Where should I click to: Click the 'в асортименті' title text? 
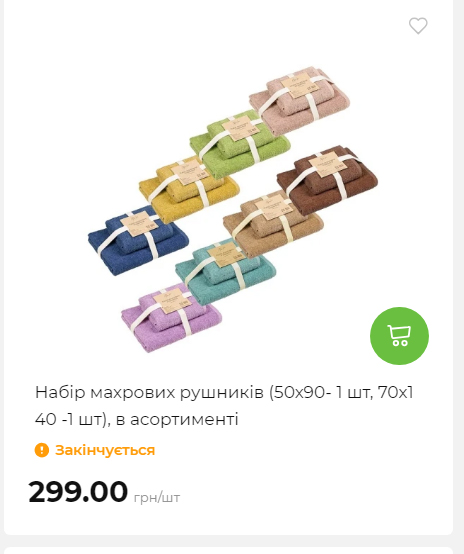point(177,419)
